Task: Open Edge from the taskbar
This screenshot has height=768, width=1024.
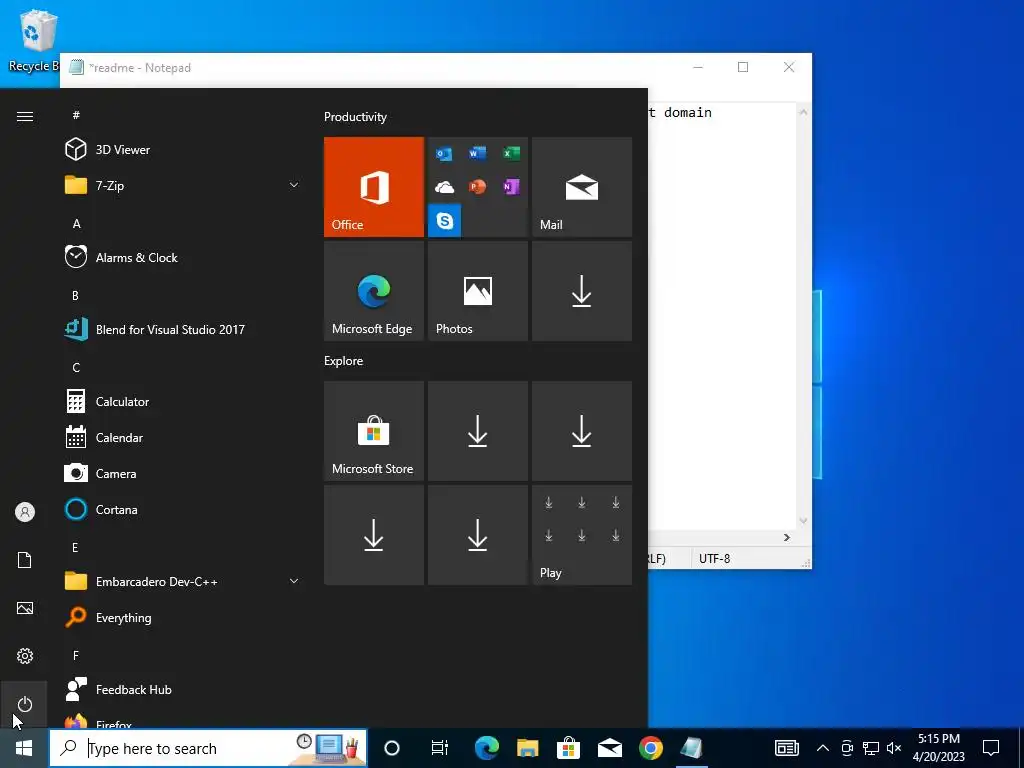Action: [x=487, y=748]
